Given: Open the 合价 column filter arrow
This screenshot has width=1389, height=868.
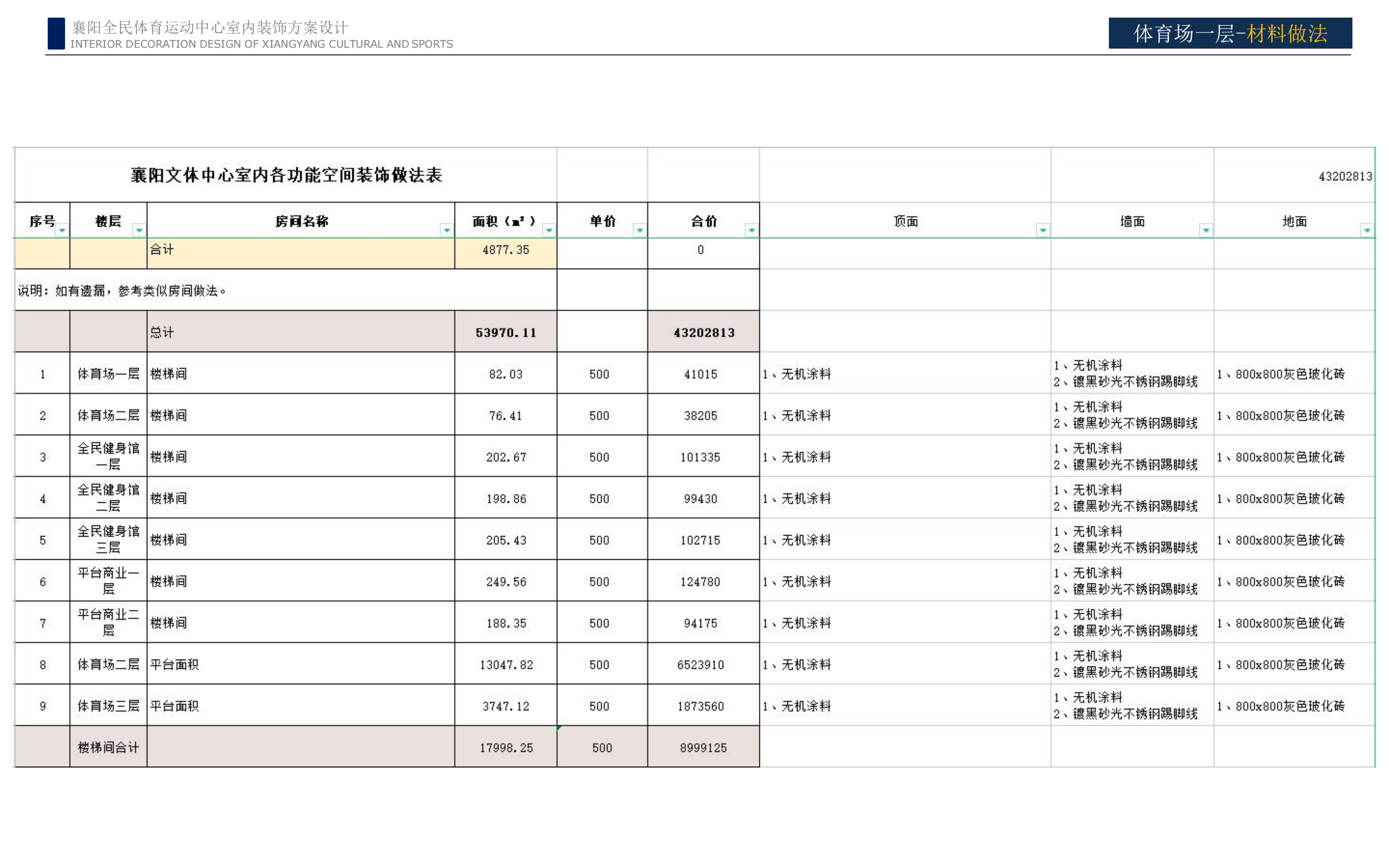Looking at the screenshot, I should (x=751, y=230).
